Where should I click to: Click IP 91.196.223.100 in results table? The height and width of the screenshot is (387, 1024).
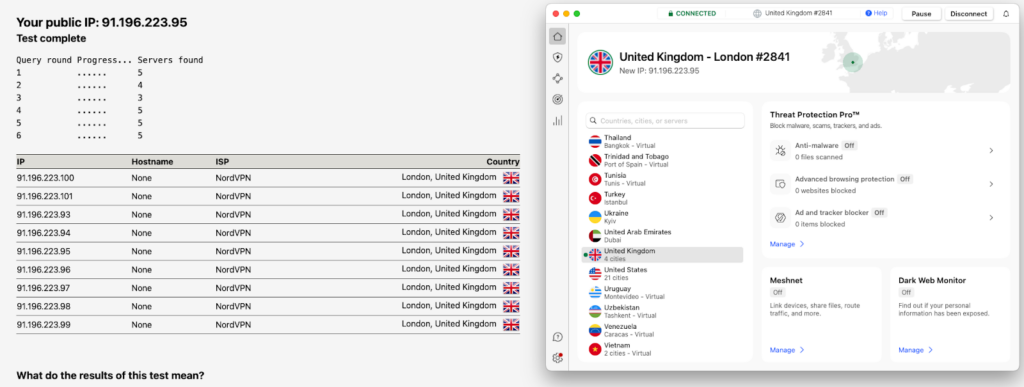coord(45,178)
